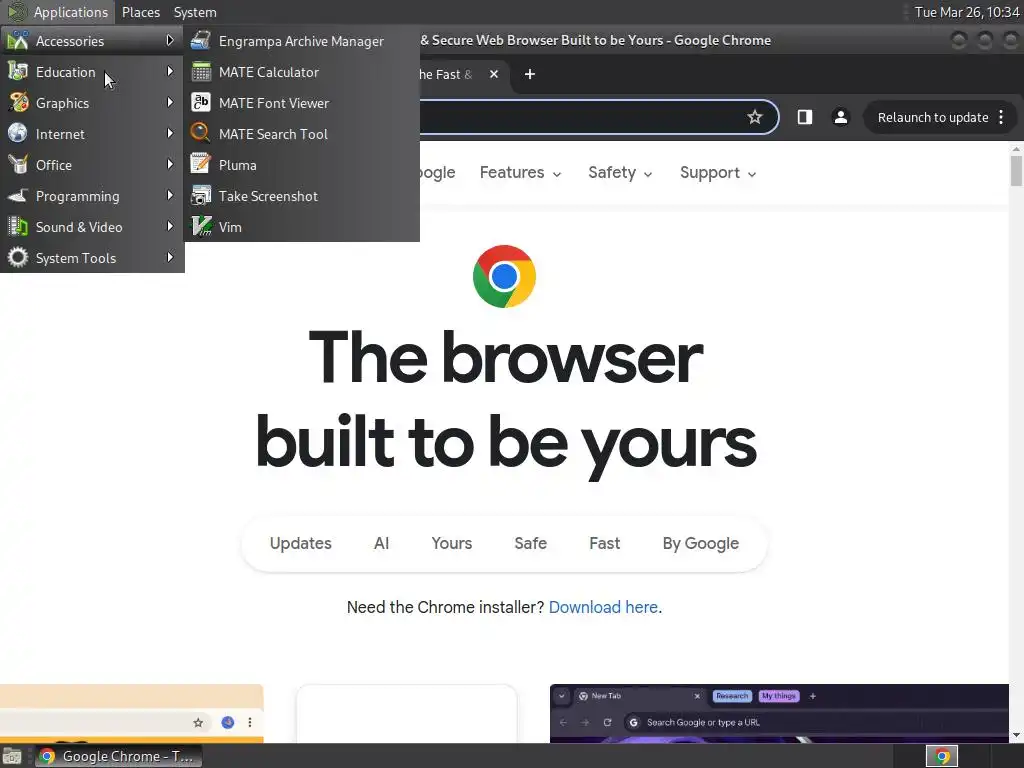Click the dark New Tab preview thumbnail
This screenshot has height=768, width=1024.
pyautogui.click(x=779, y=713)
